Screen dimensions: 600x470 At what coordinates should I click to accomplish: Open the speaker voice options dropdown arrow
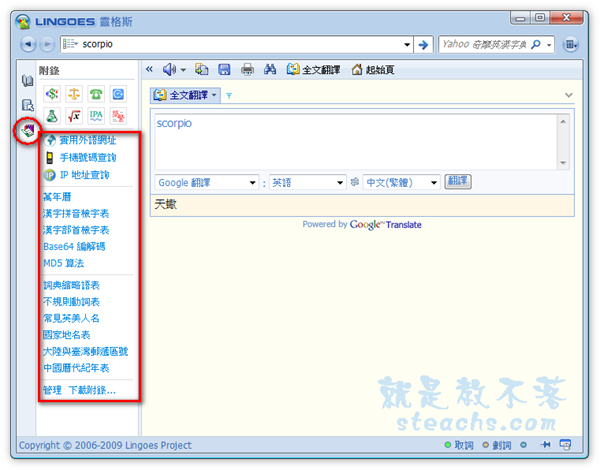tap(183, 70)
